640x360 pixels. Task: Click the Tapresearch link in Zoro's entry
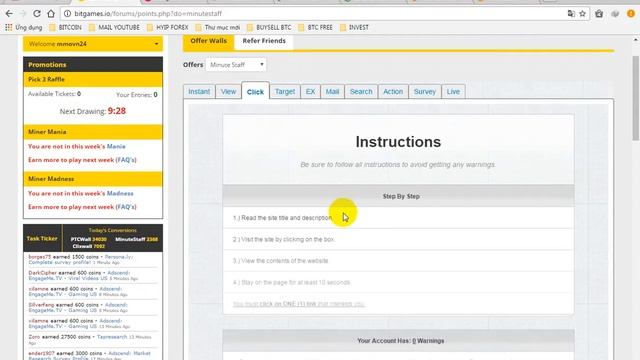(x=112, y=337)
